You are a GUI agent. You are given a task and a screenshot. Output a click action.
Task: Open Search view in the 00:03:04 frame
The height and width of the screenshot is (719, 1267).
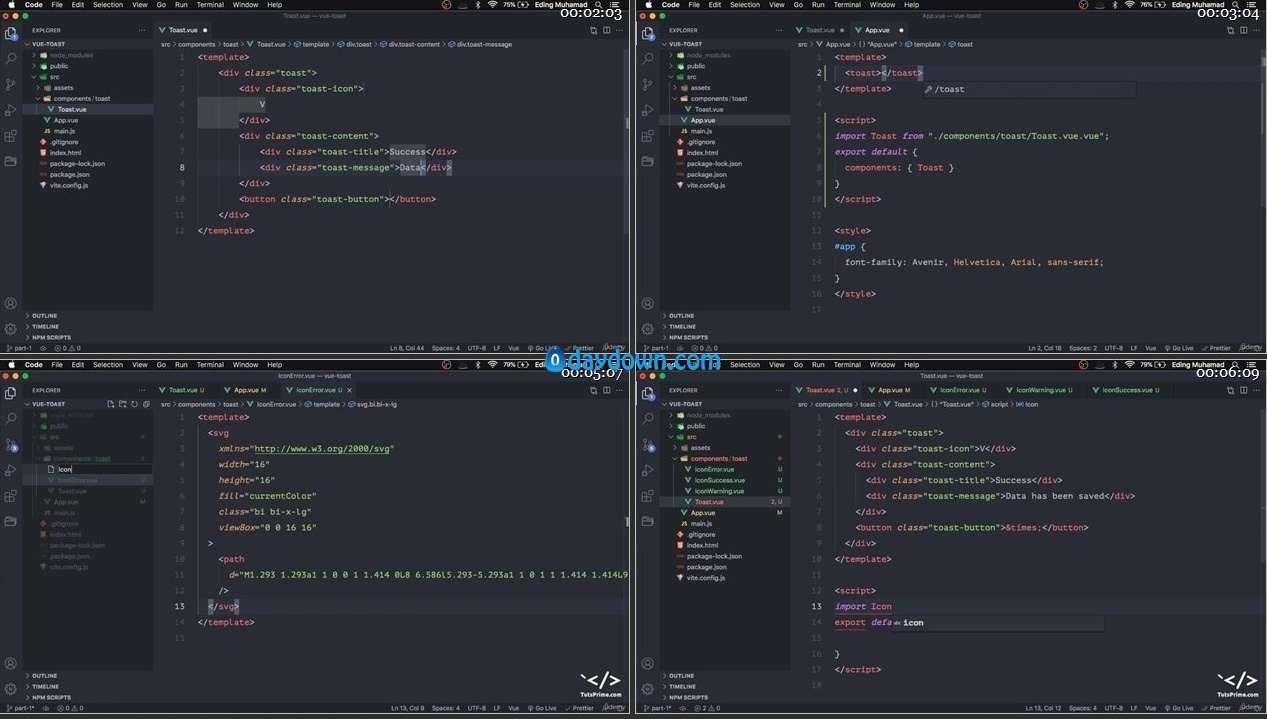pyautogui.click(x=648, y=59)
